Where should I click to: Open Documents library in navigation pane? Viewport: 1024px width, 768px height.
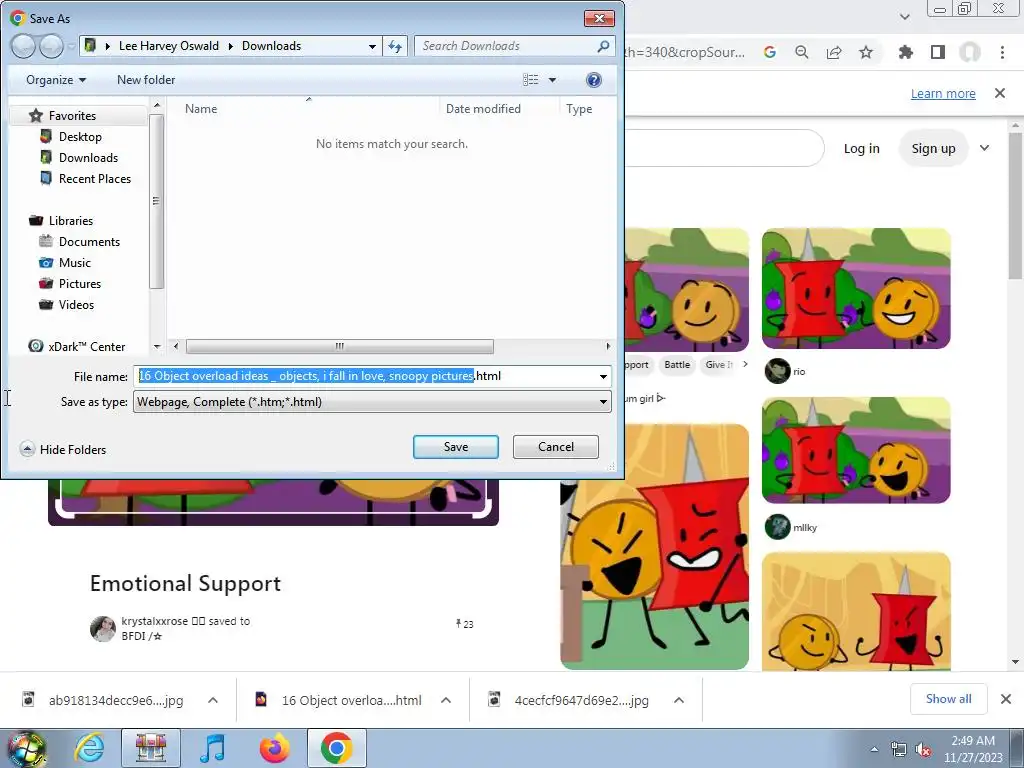89,242
